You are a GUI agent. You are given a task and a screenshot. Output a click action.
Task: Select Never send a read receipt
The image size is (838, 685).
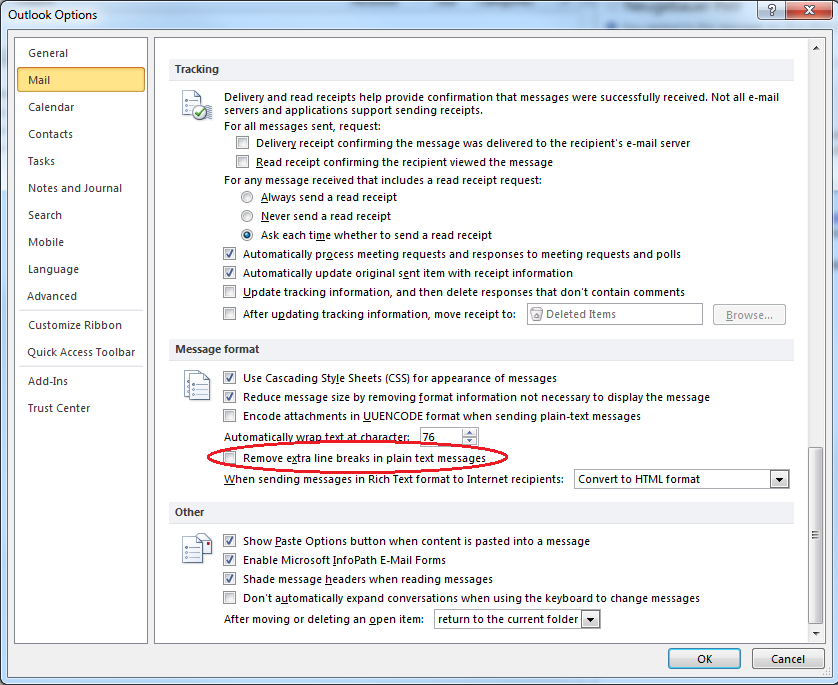point(247,216)
